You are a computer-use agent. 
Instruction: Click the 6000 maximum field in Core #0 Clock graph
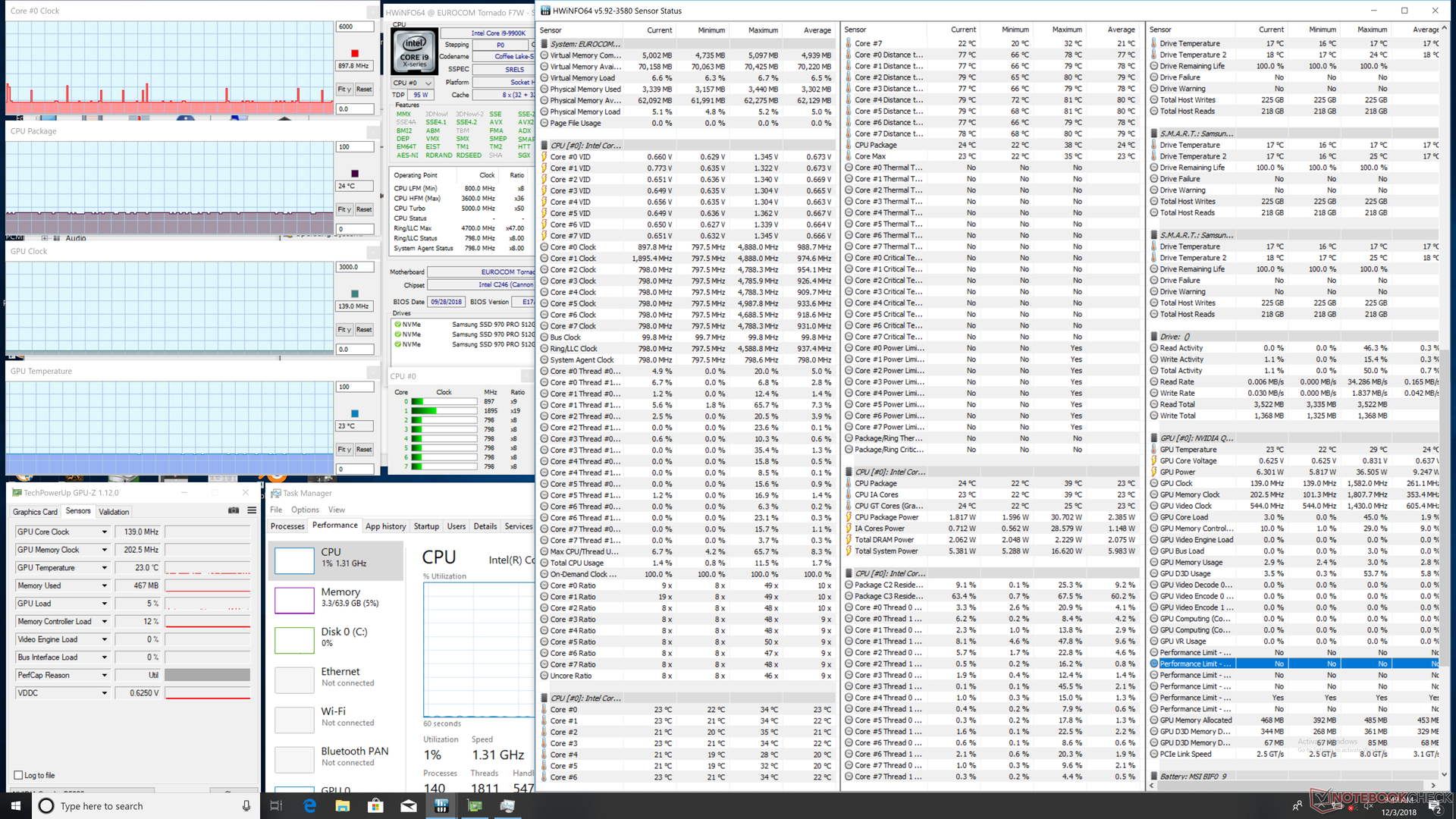click(x=355, y=27)
